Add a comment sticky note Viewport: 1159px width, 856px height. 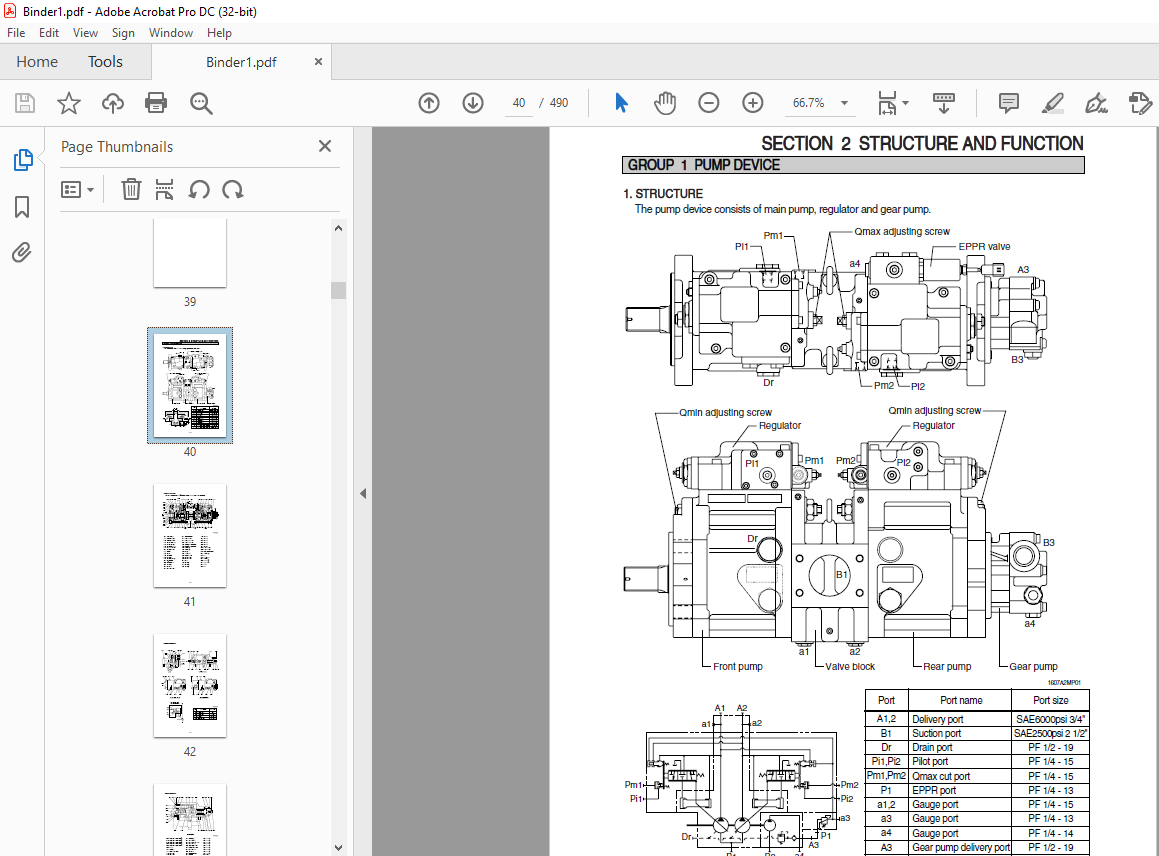[x=1008, y=103]
